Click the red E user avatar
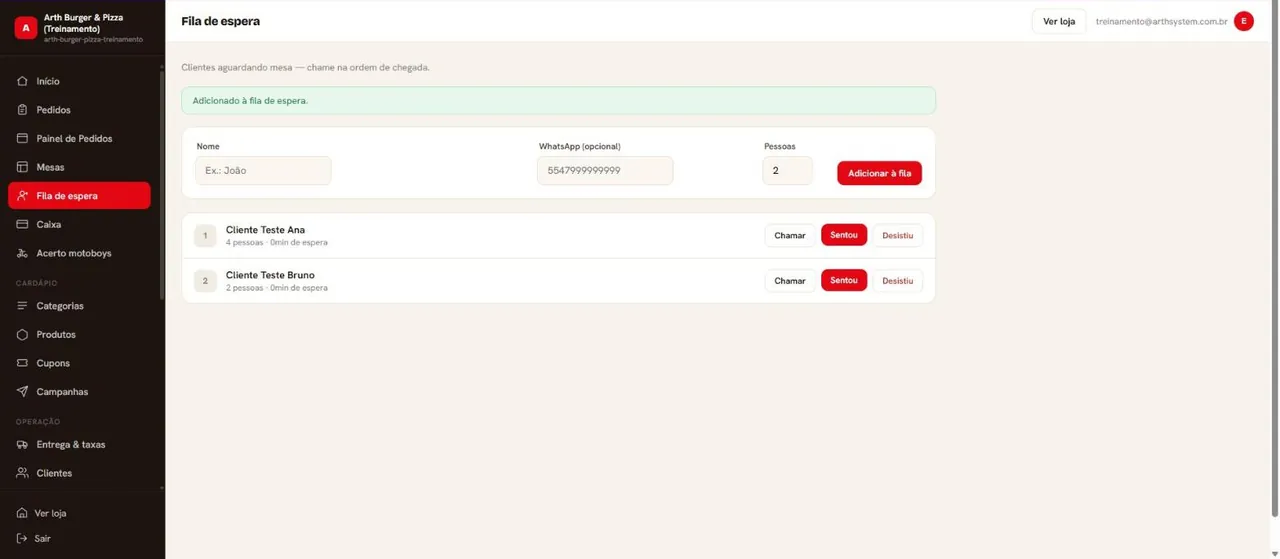 tap(1244, 21)
